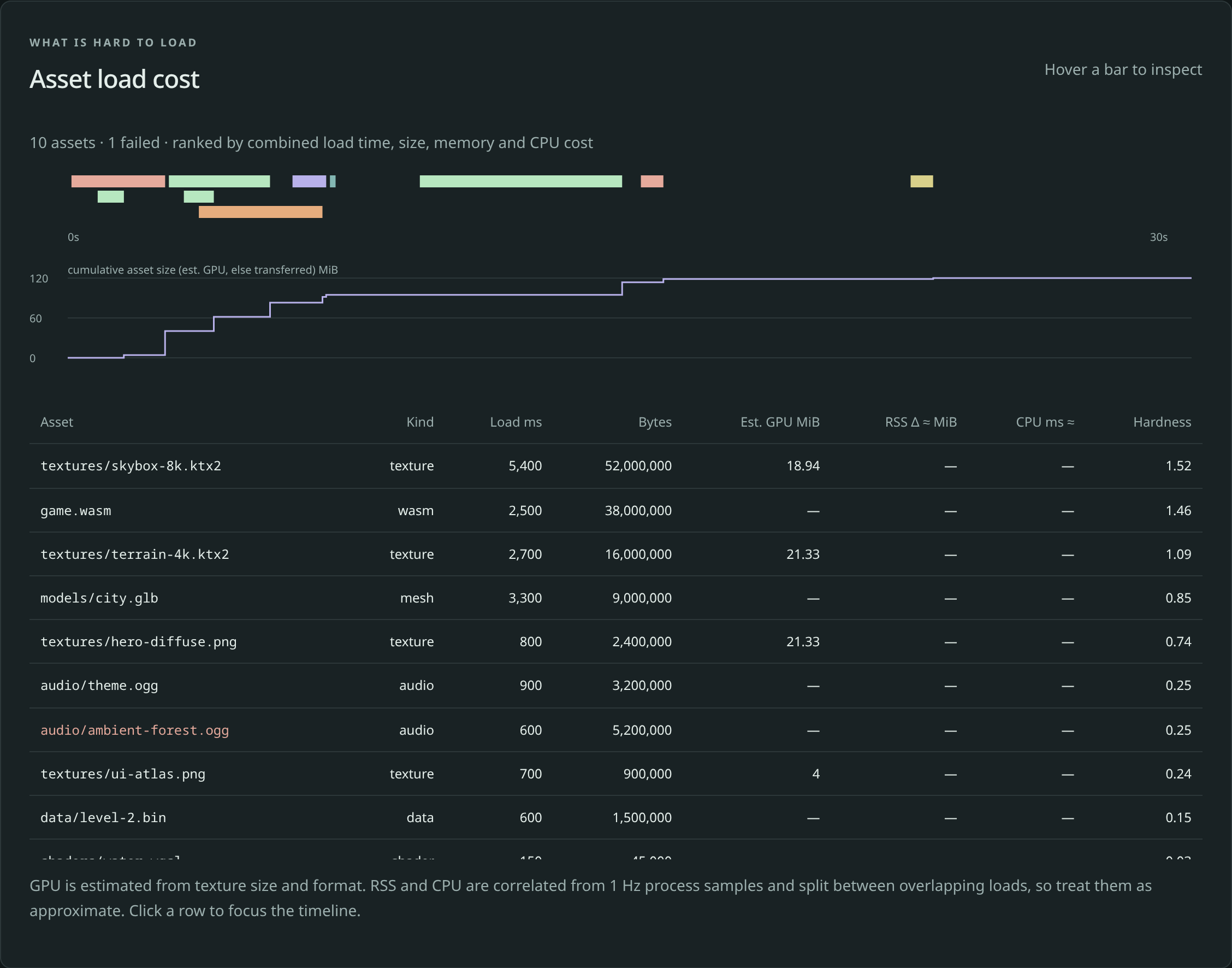Select the textures/ui-atlas.png row
Viewport: 1232px width, 968px height.
click(x=615, y=774)
